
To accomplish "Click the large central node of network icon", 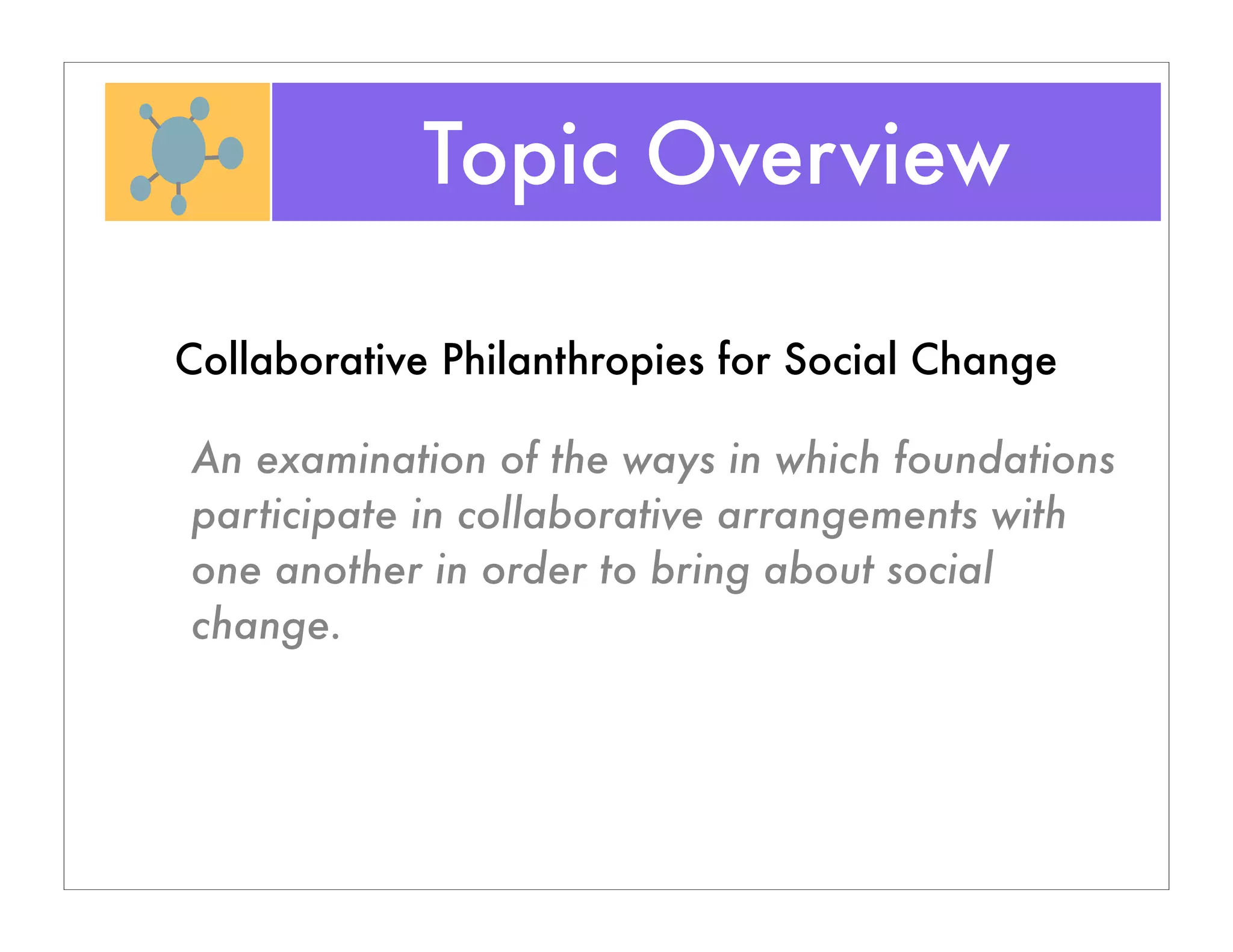I will (178, 150).
